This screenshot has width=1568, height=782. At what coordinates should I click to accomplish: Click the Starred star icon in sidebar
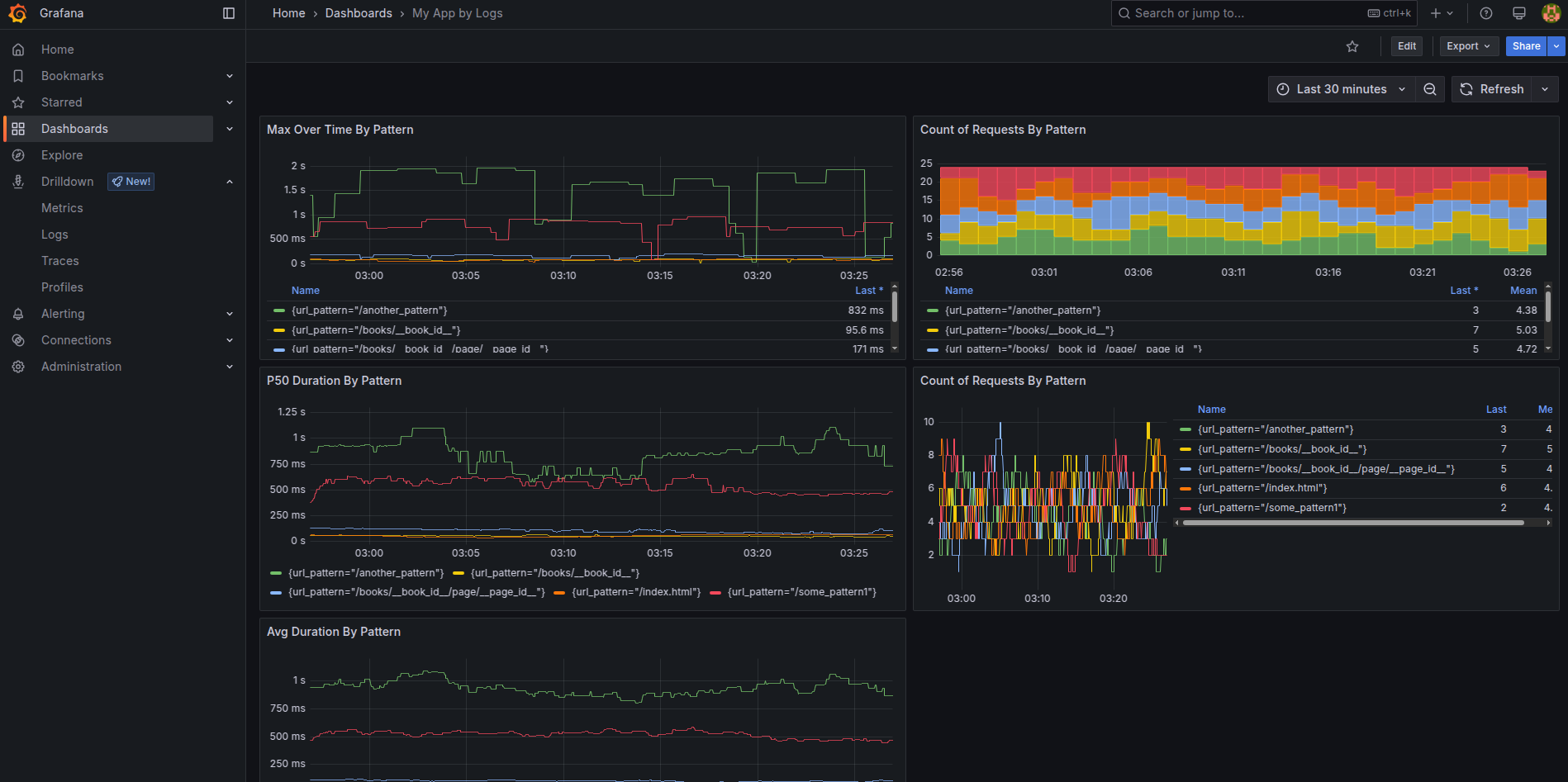[18, 102]
